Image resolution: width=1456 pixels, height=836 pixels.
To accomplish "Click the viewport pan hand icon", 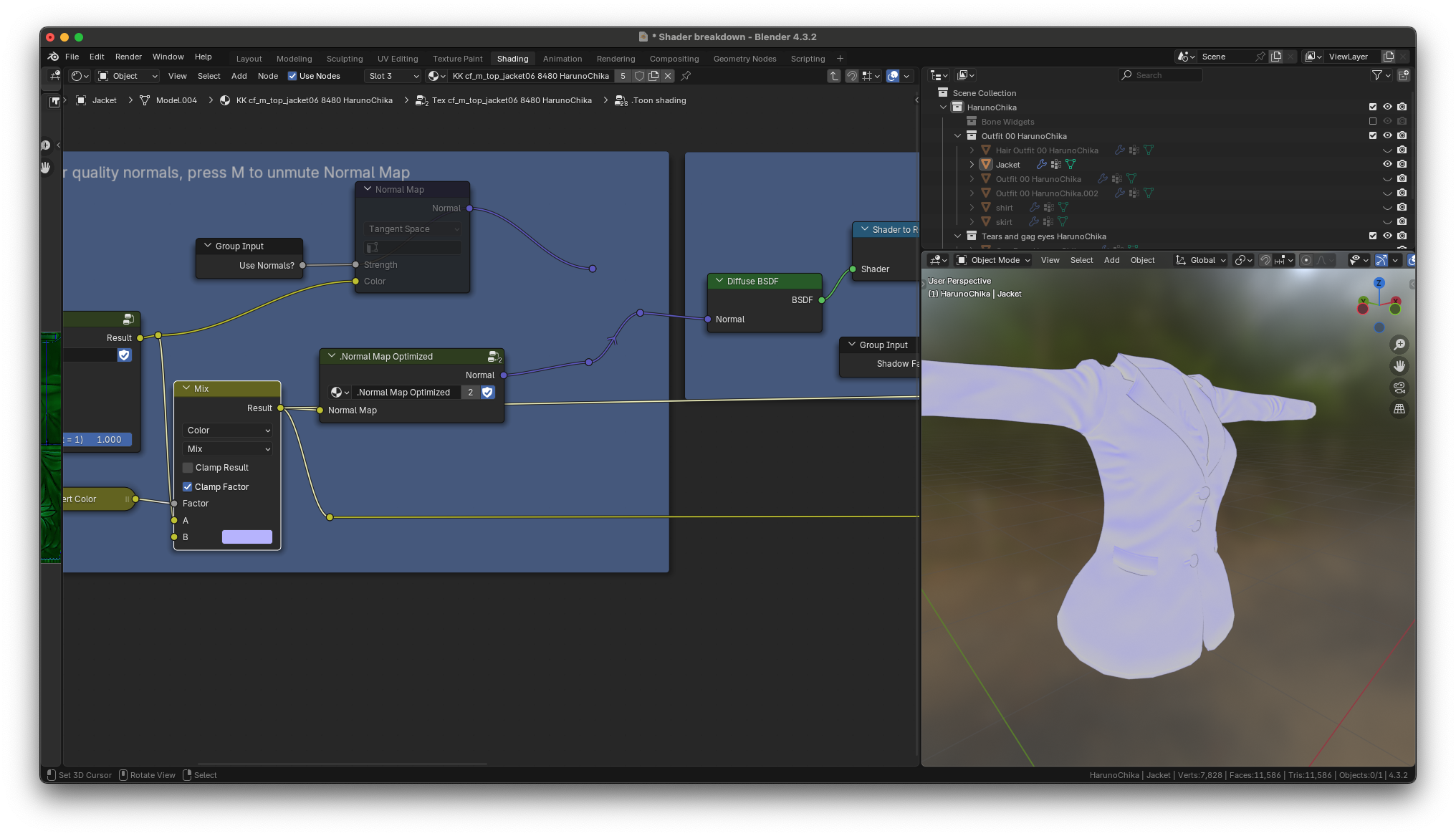I will point(1399,366).
